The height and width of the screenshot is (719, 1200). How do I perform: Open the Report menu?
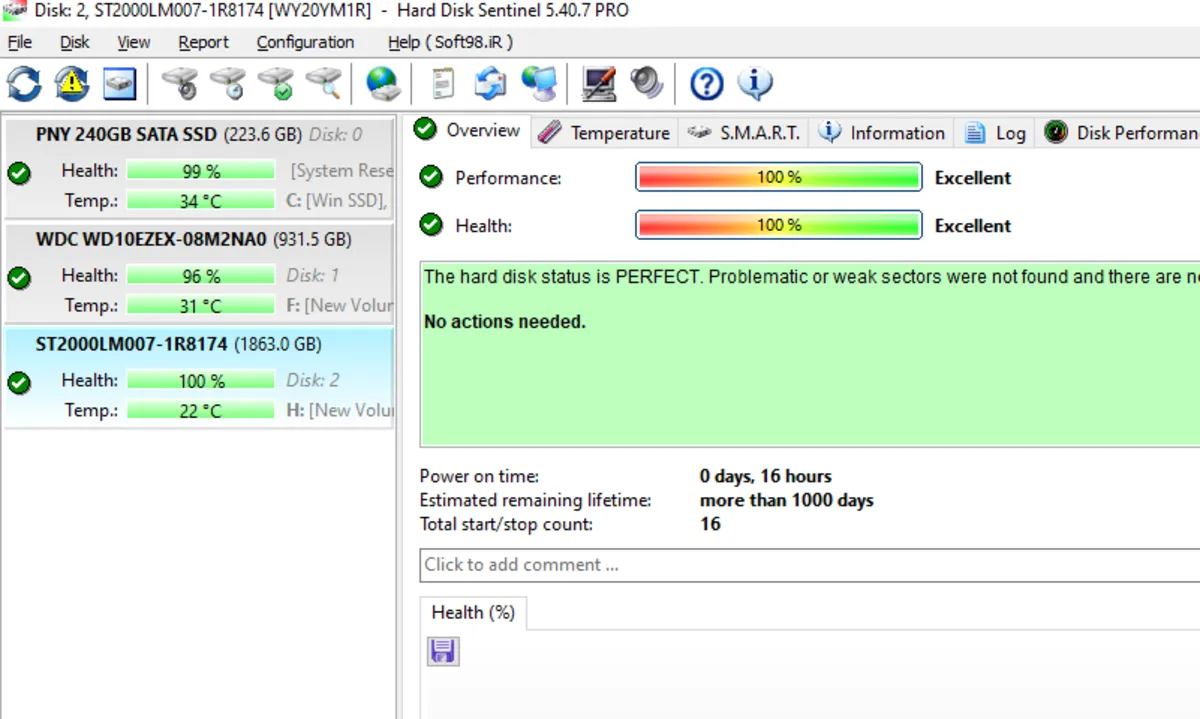coord(203,42)
